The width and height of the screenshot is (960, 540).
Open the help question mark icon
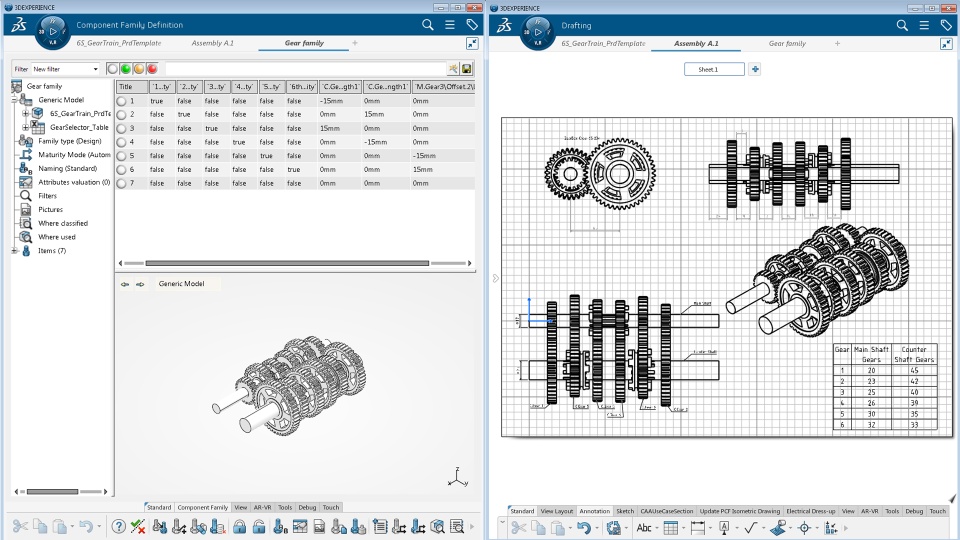point(119,527)
